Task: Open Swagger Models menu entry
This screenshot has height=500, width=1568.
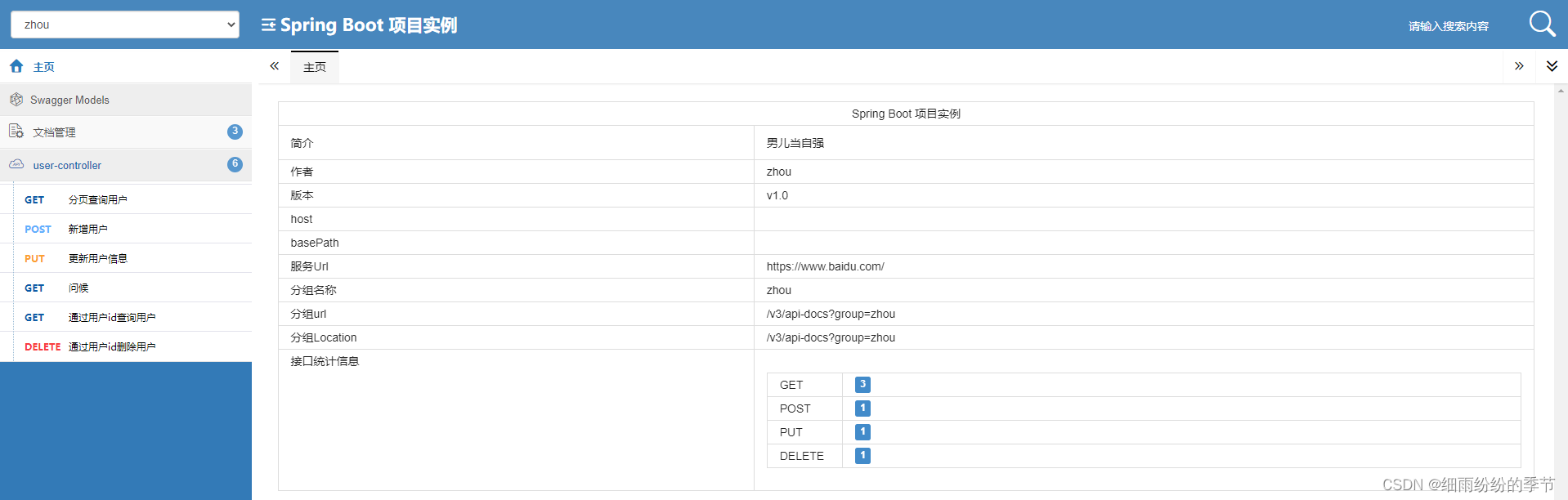Action: [126, 100]
